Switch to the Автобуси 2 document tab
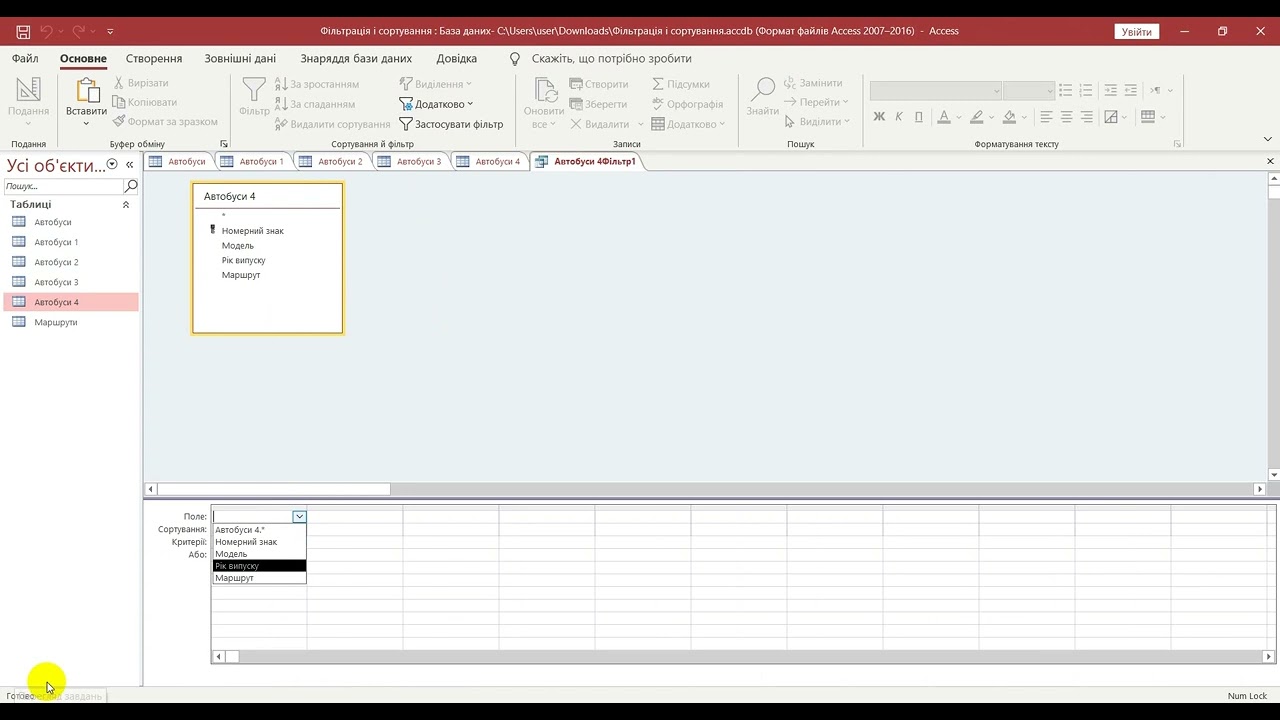This screenshot has height=720, width=1280. (331, 161)
